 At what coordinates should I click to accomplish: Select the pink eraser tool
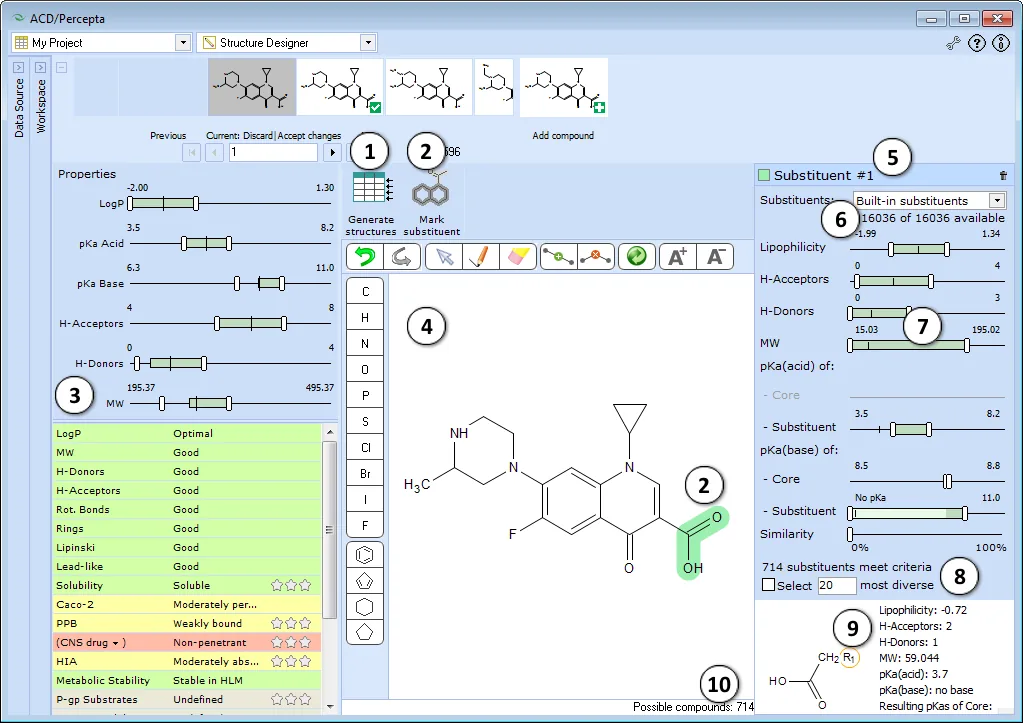(x=517, y=256)
